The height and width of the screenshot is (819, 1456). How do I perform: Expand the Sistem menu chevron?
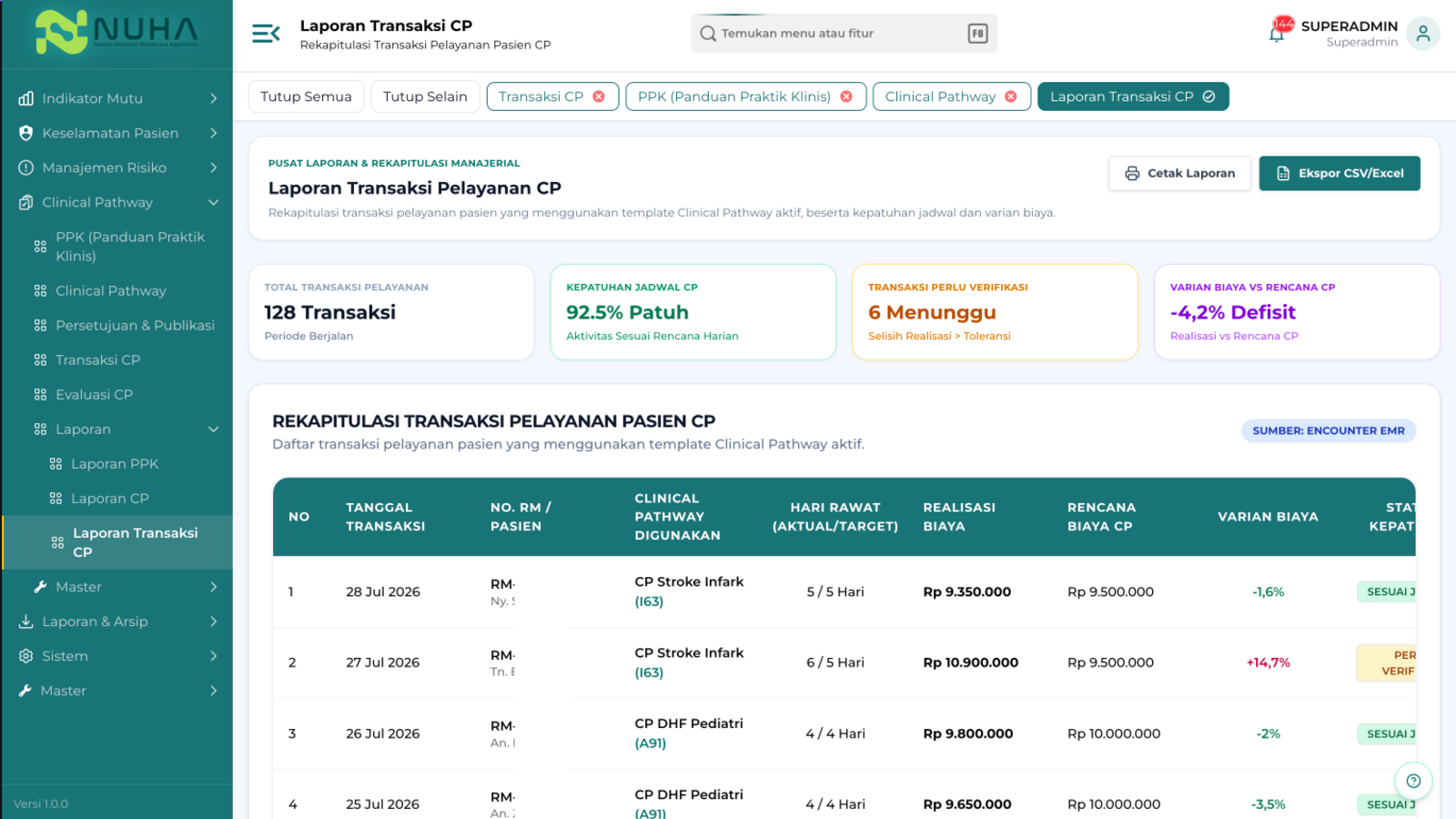[x=214, y=656]
